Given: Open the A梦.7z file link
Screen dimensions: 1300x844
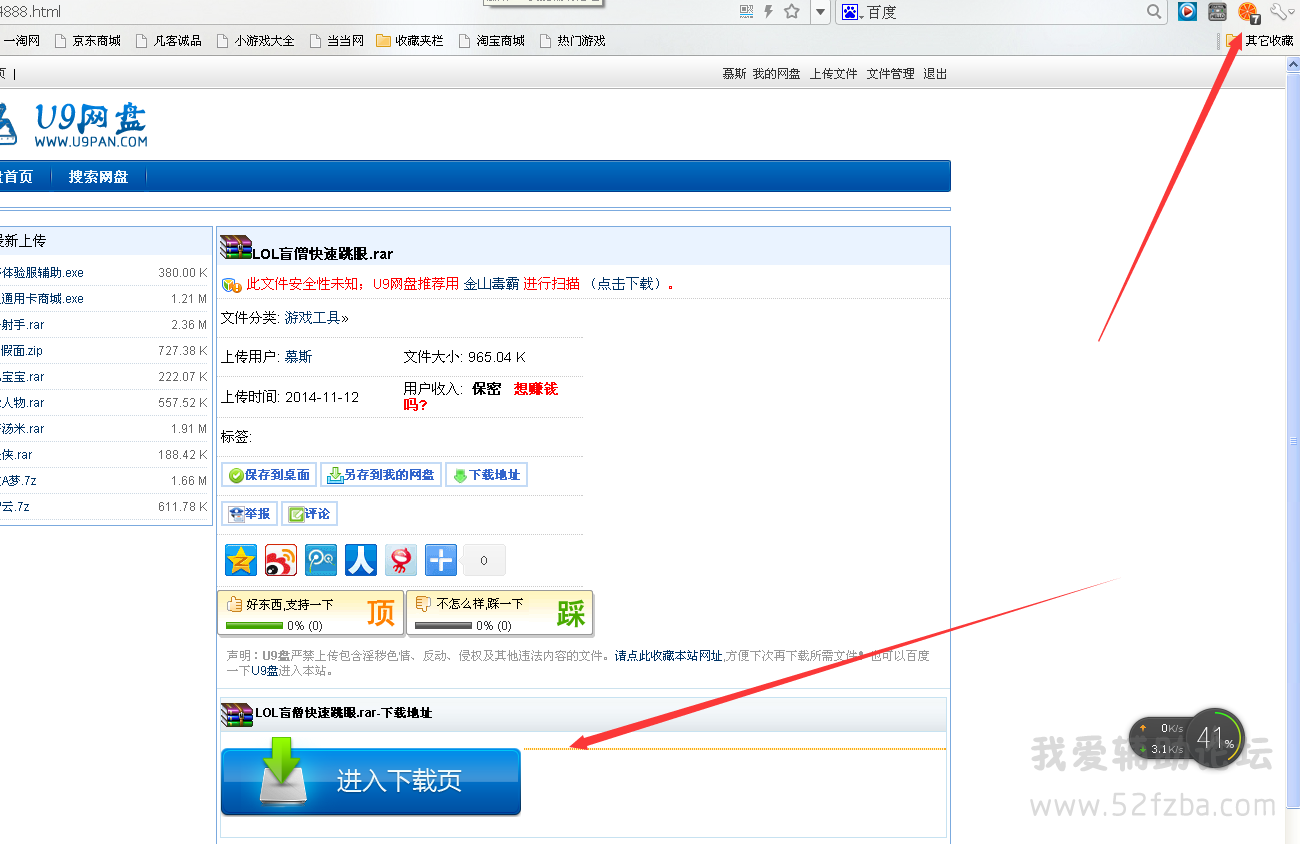Looking at the screenshot, I should coord(18,480).
